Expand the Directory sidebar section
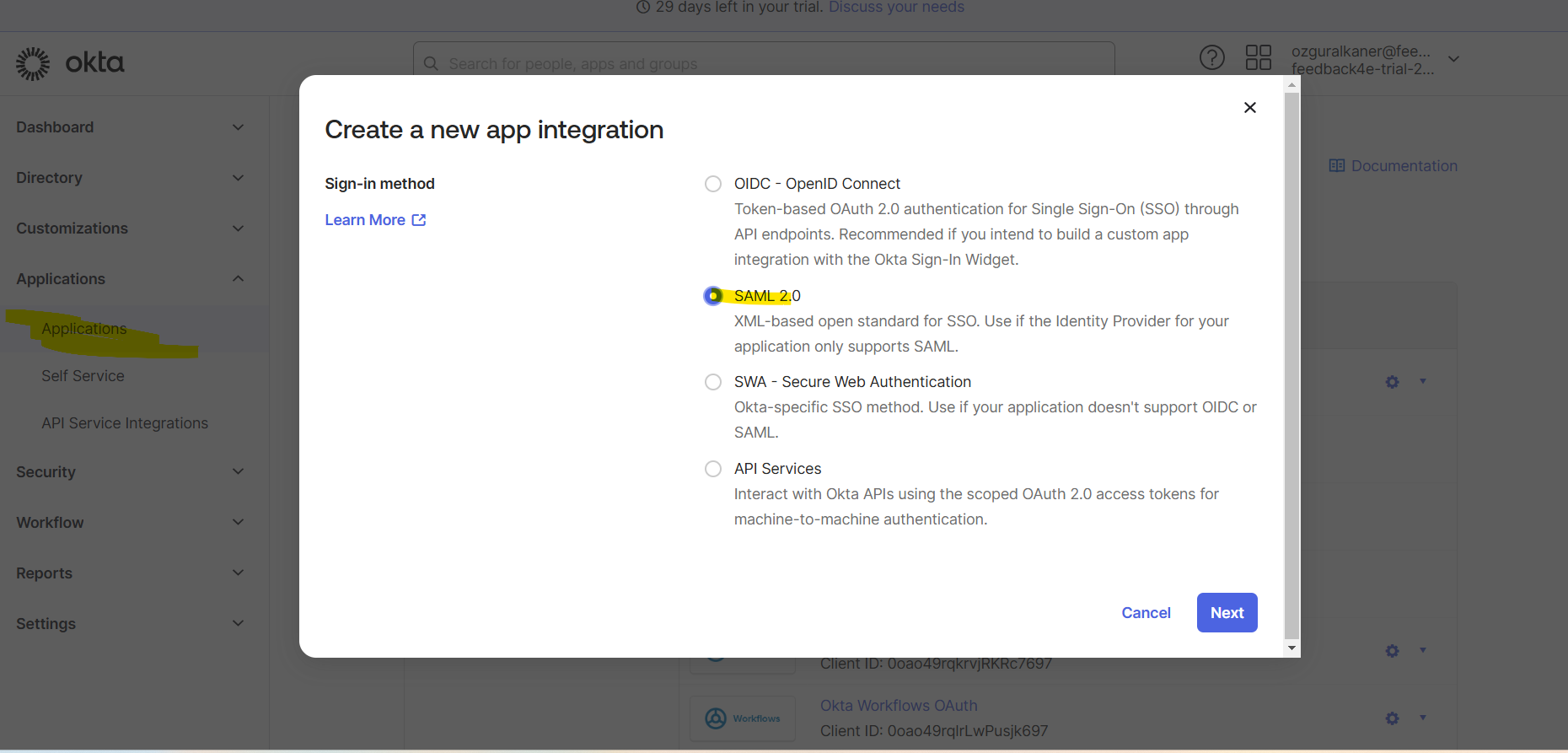 pyautogui.click(x=130, y=178)
